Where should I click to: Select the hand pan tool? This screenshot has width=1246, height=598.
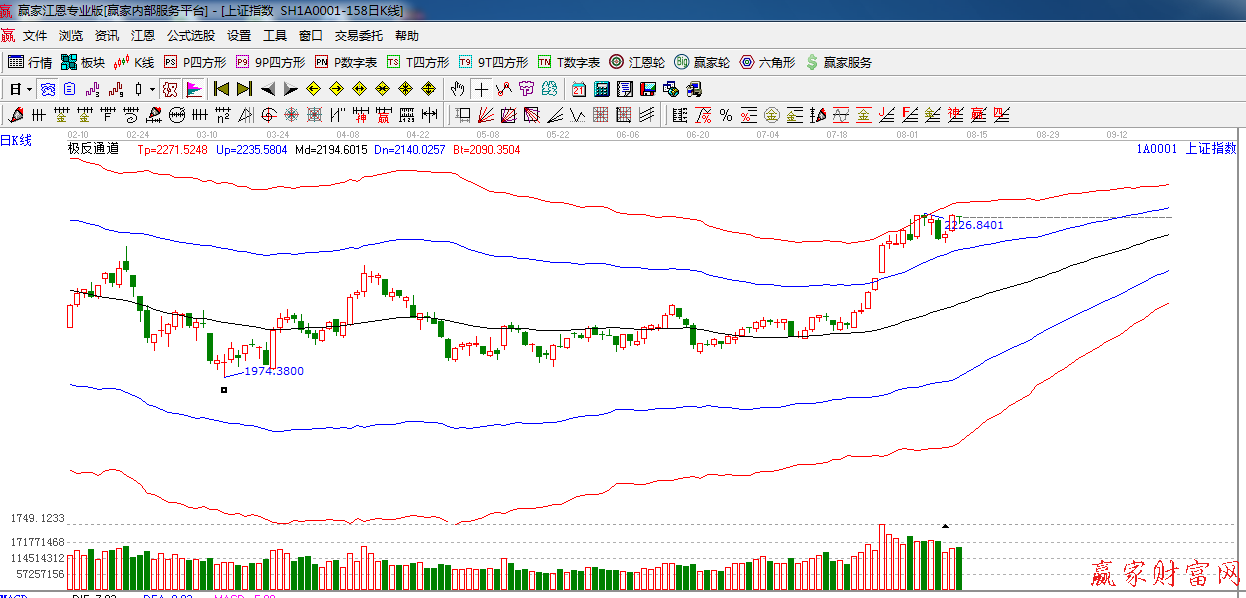458,89
